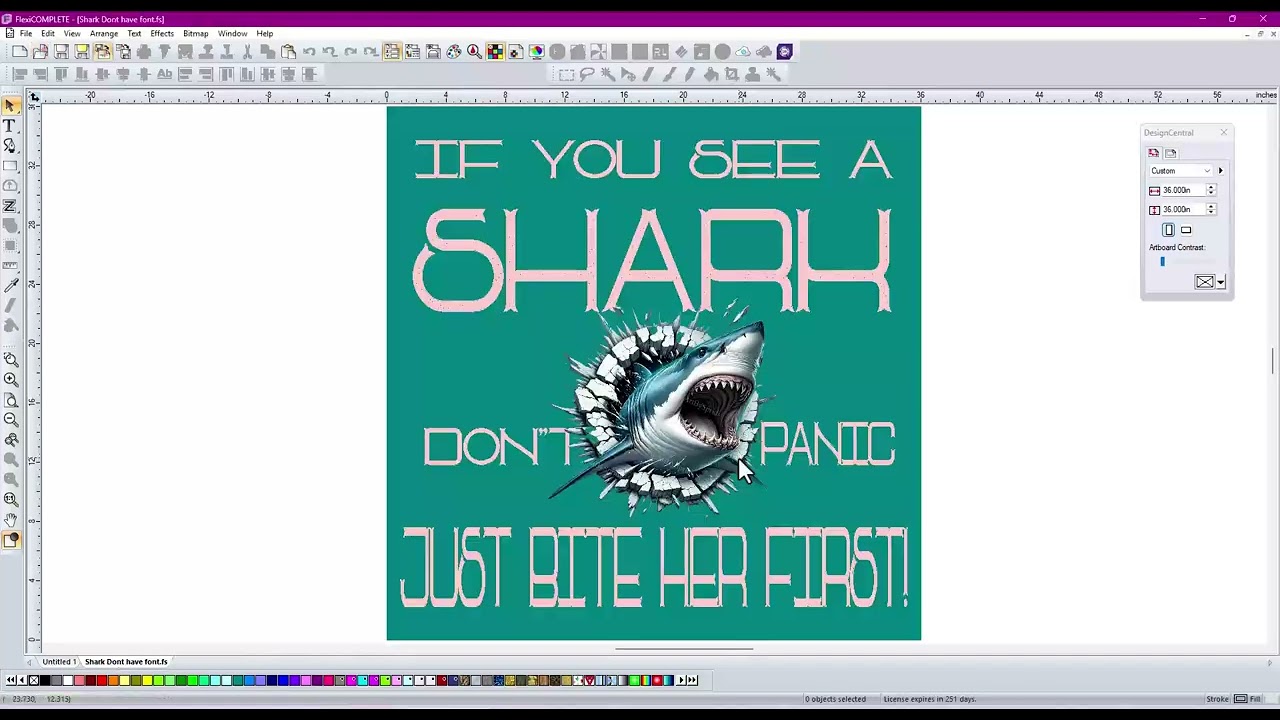Screen dimensions: 1280x720
Task: Open the Arrange menu
Action: pyautogui.click(x=104, y=34)
